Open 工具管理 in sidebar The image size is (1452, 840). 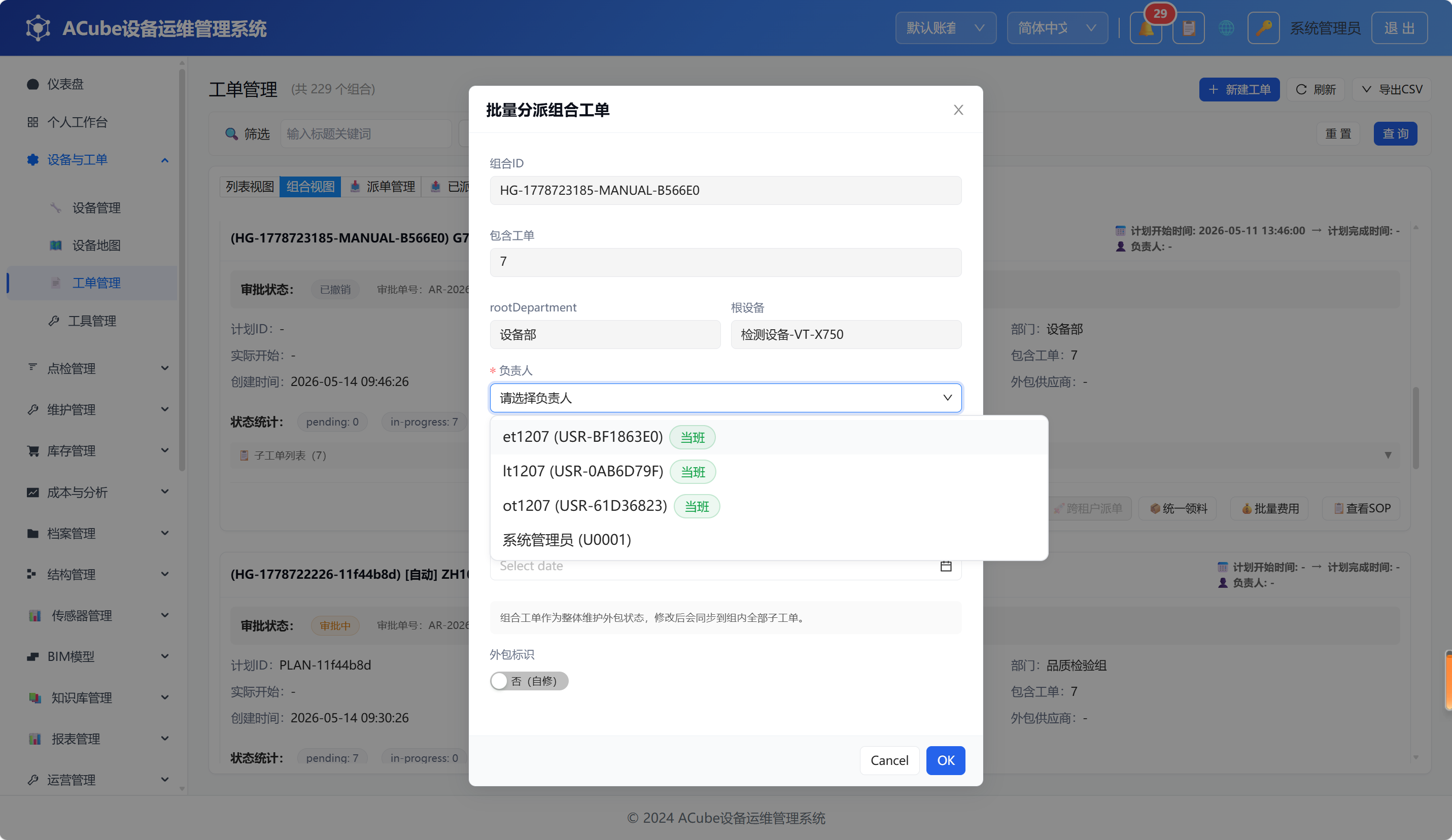pos(92,321)
